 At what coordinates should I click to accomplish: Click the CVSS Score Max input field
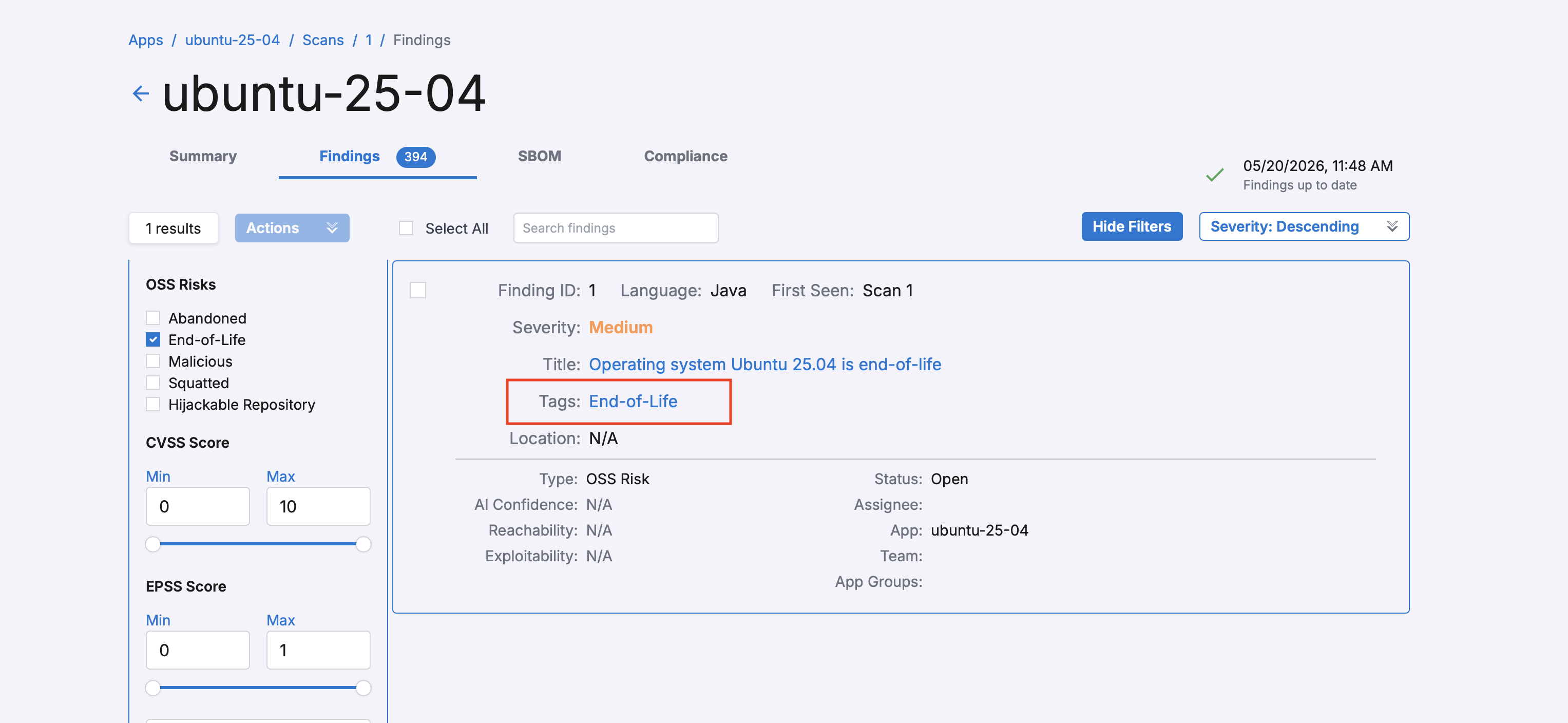(318, 506)
